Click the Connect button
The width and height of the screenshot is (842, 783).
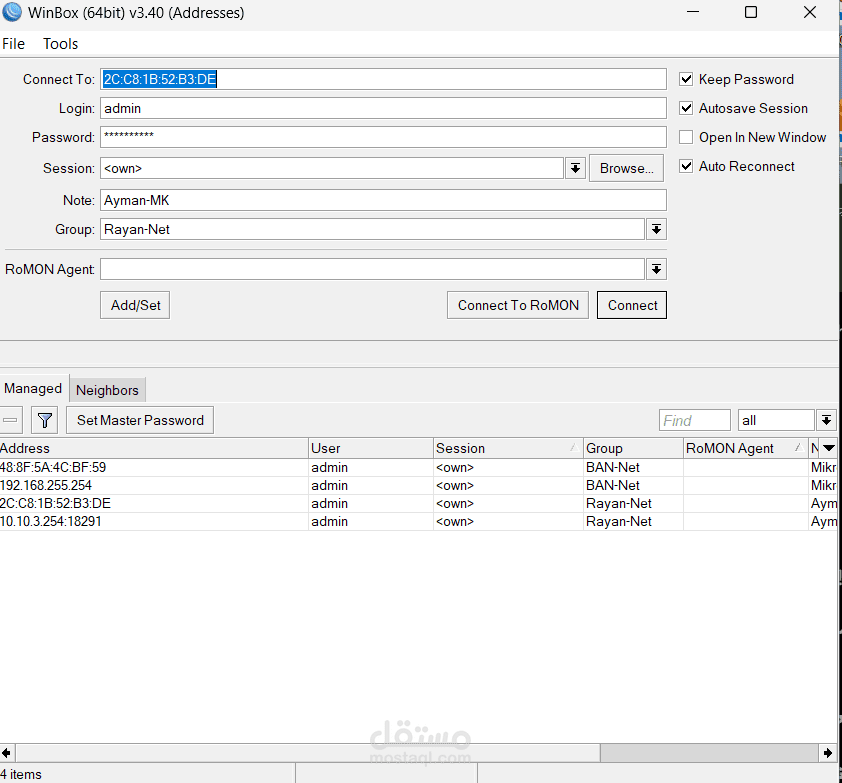coord(632,305)
